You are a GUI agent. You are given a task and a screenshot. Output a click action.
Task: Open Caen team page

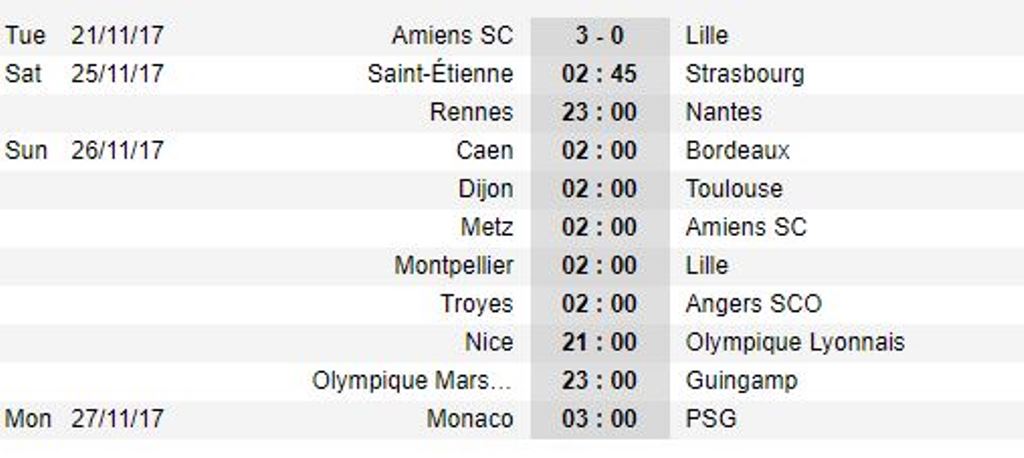pos(485,150)
